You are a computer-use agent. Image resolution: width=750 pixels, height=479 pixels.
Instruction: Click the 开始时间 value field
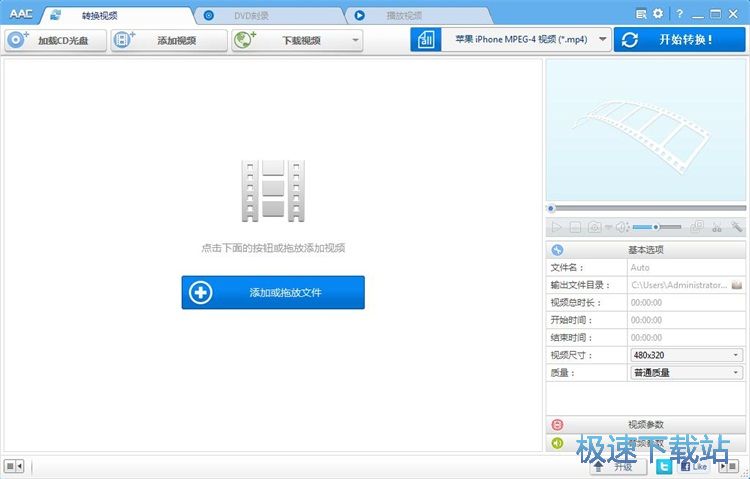(x=686, y=320)
